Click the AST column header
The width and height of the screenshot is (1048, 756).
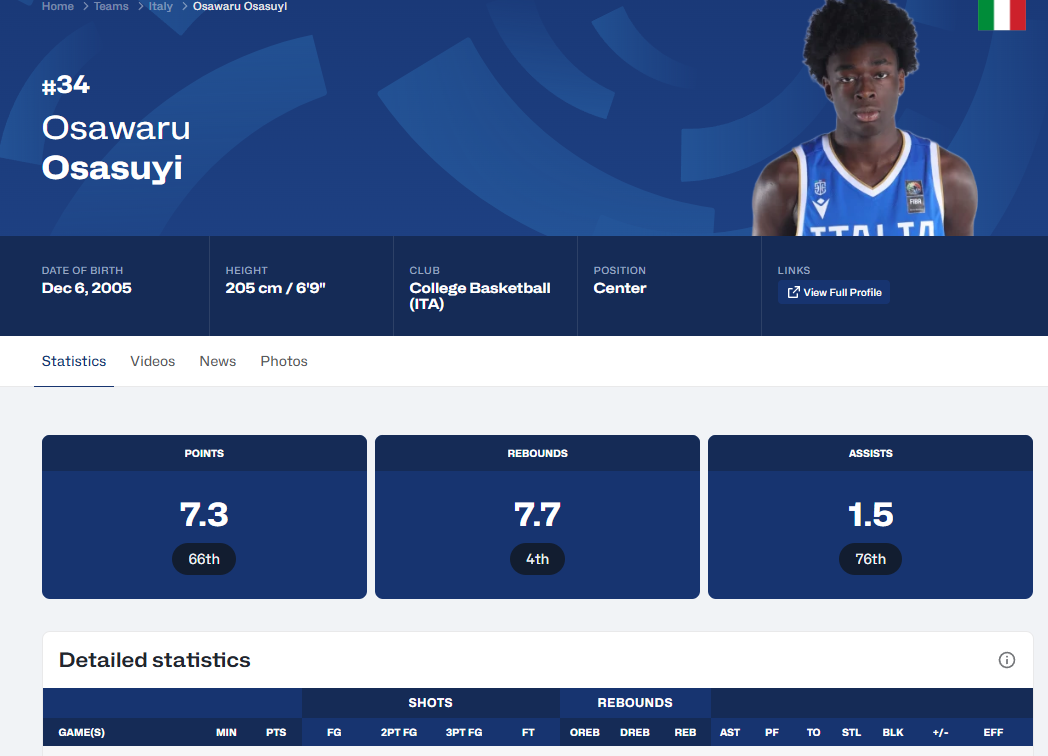click(730, 732)
